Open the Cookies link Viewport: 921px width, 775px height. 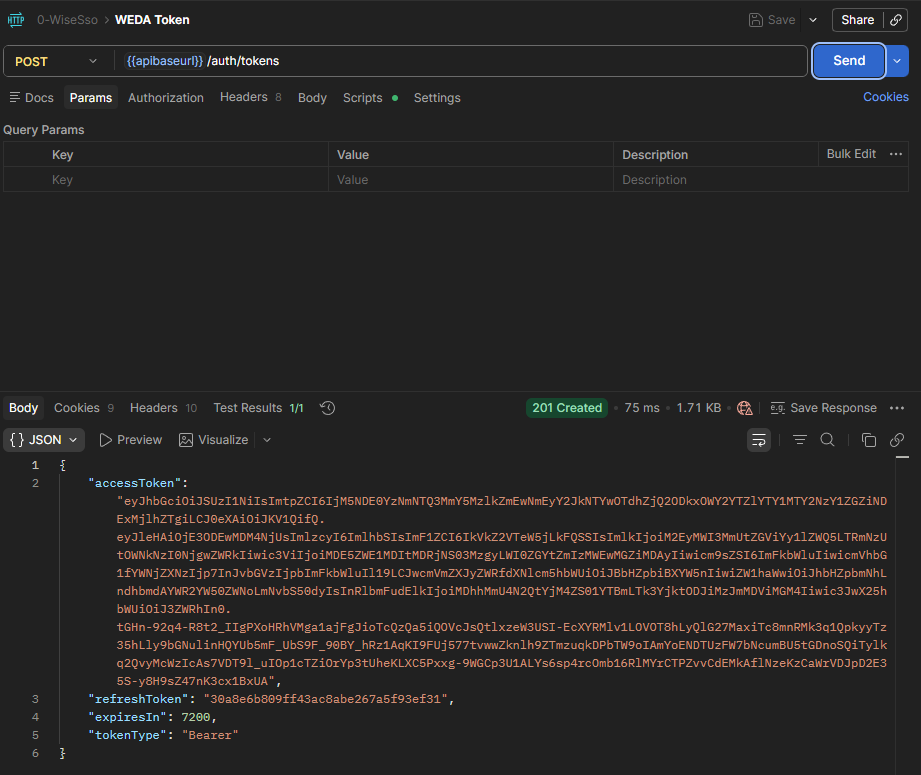point(886,97)
